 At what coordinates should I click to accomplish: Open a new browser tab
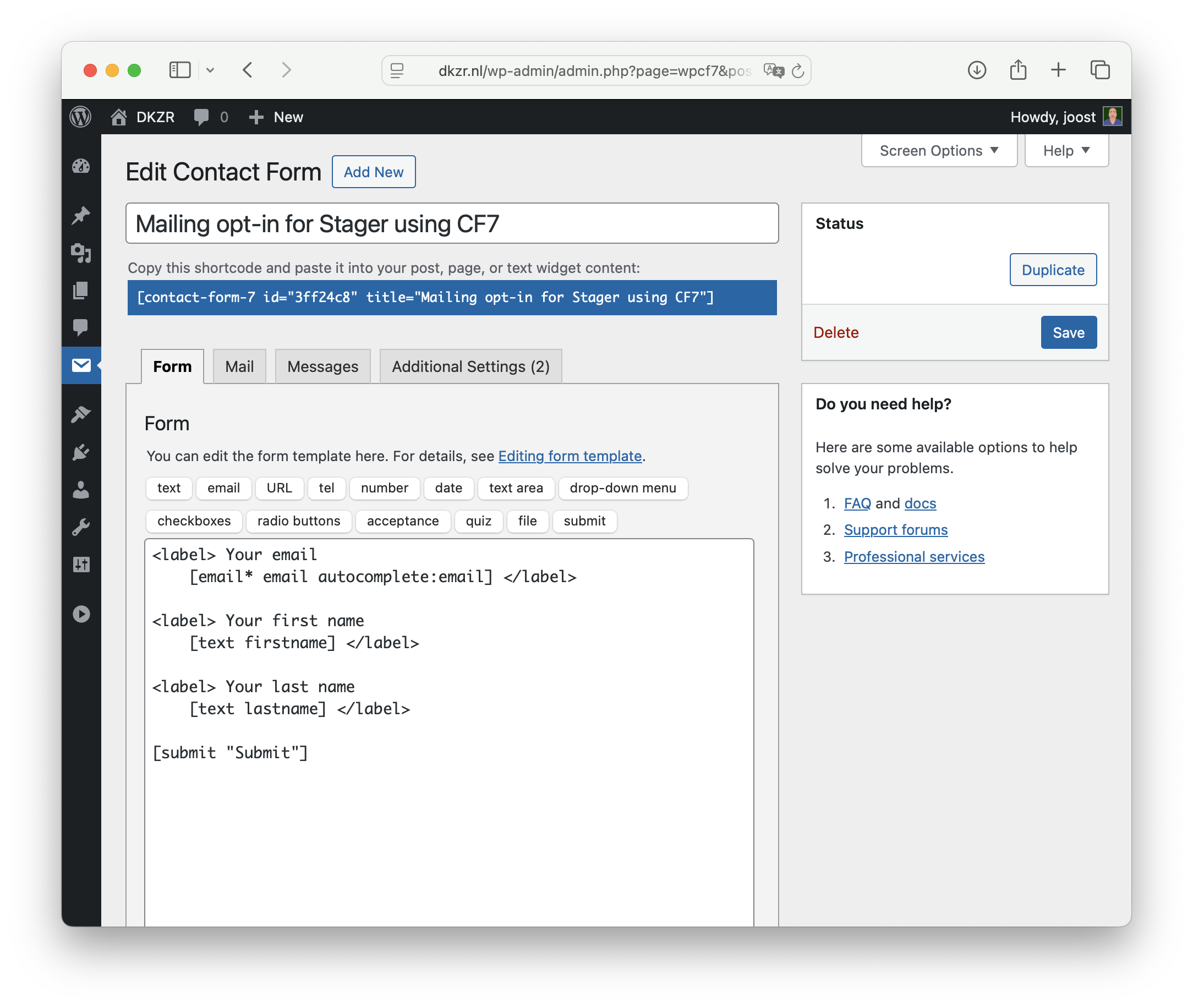pos(1058,70)
